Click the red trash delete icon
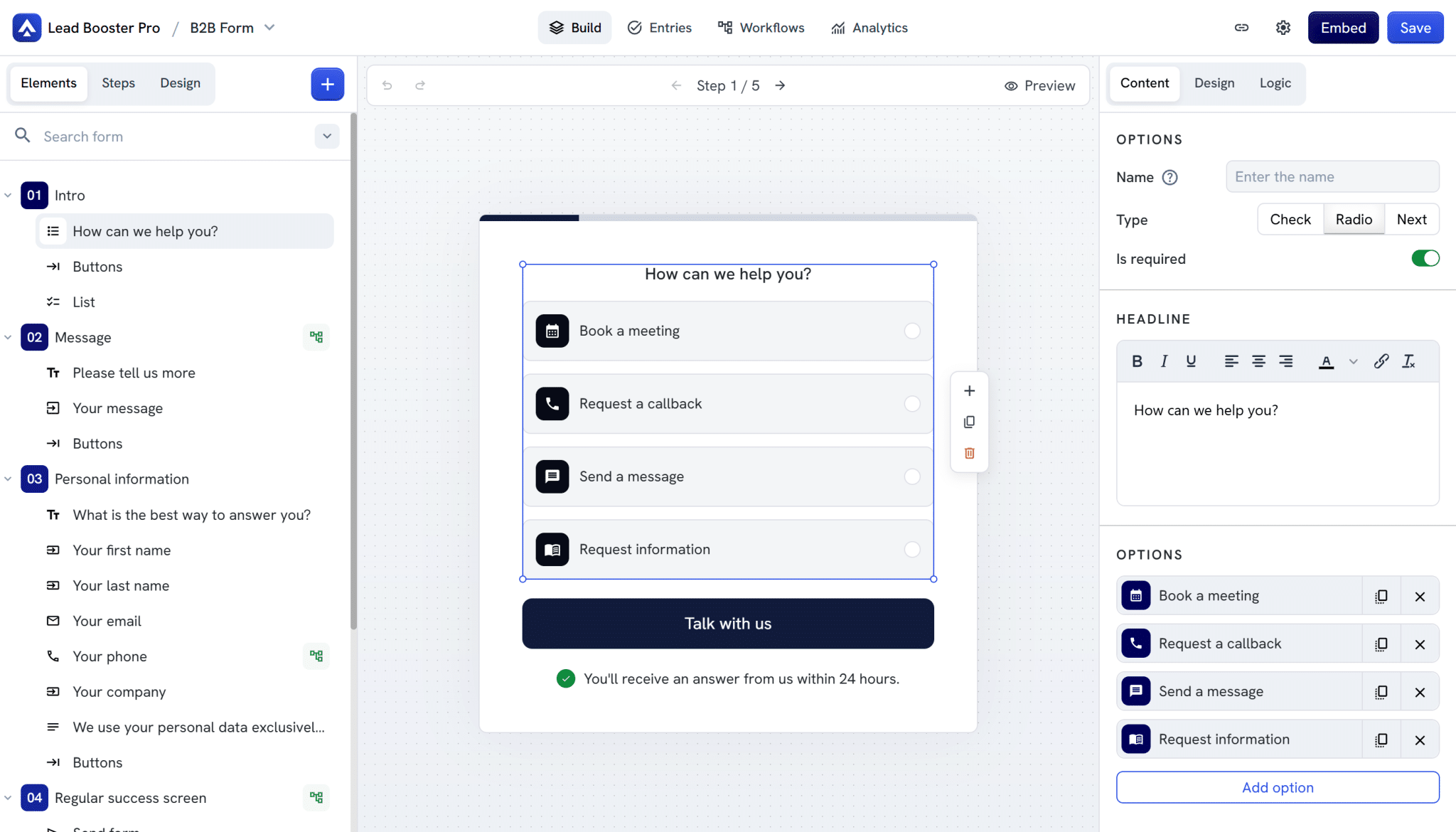The image size is (1456, 832). click(x=969, y=453)
